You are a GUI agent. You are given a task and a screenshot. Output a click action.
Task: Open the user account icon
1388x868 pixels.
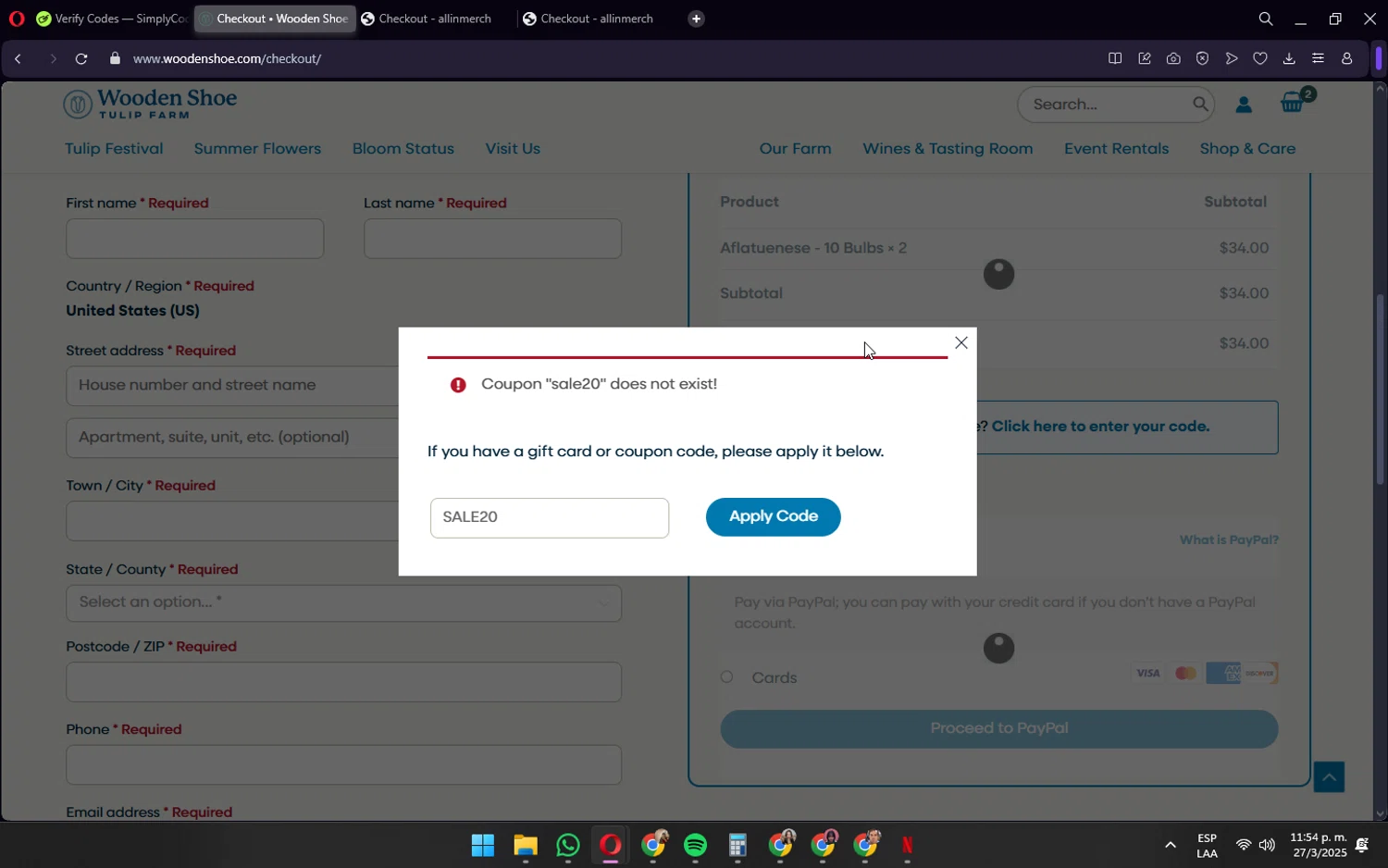(x=1244, y=105)
